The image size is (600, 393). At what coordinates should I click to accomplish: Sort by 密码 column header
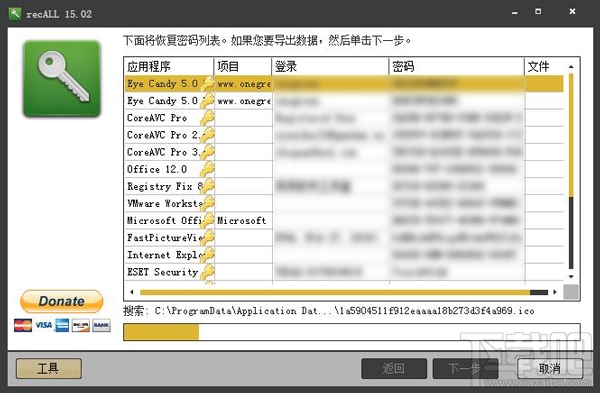pos(457,67)
